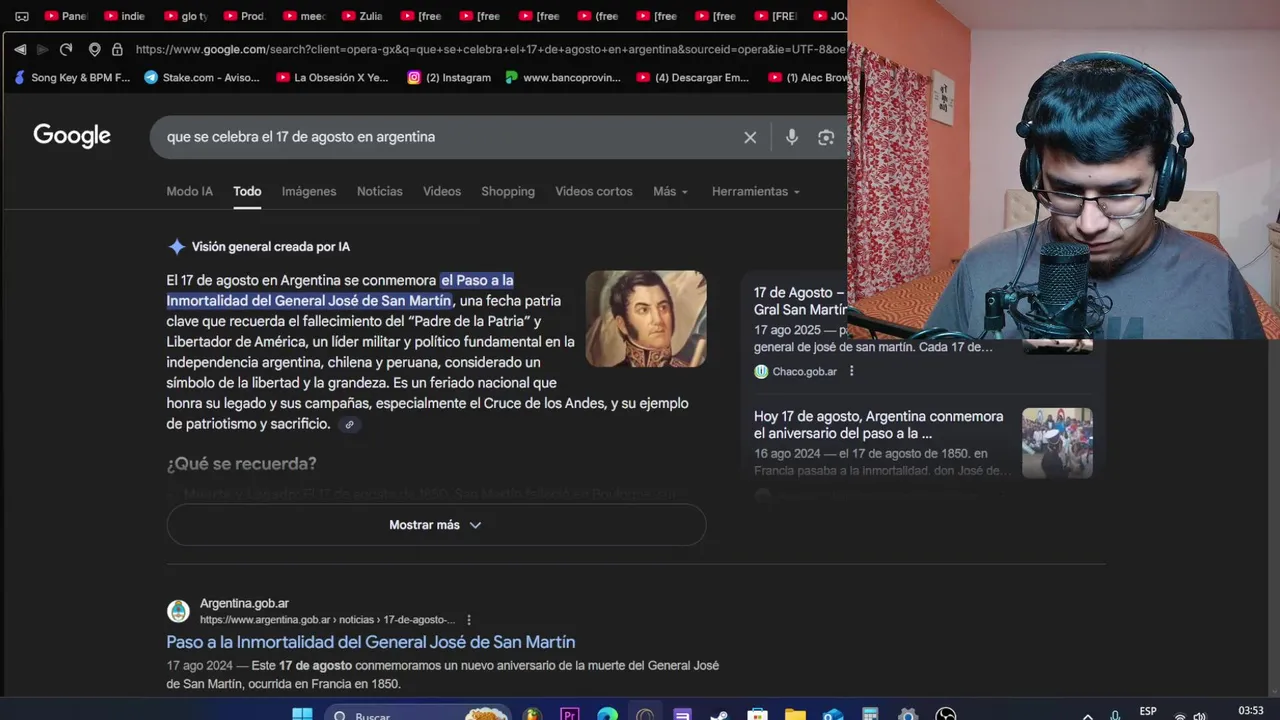This screenshot has height=720, width=1280.
Task: Open the La Obsesión X Ye bookmark
Action: pos(333,77)
